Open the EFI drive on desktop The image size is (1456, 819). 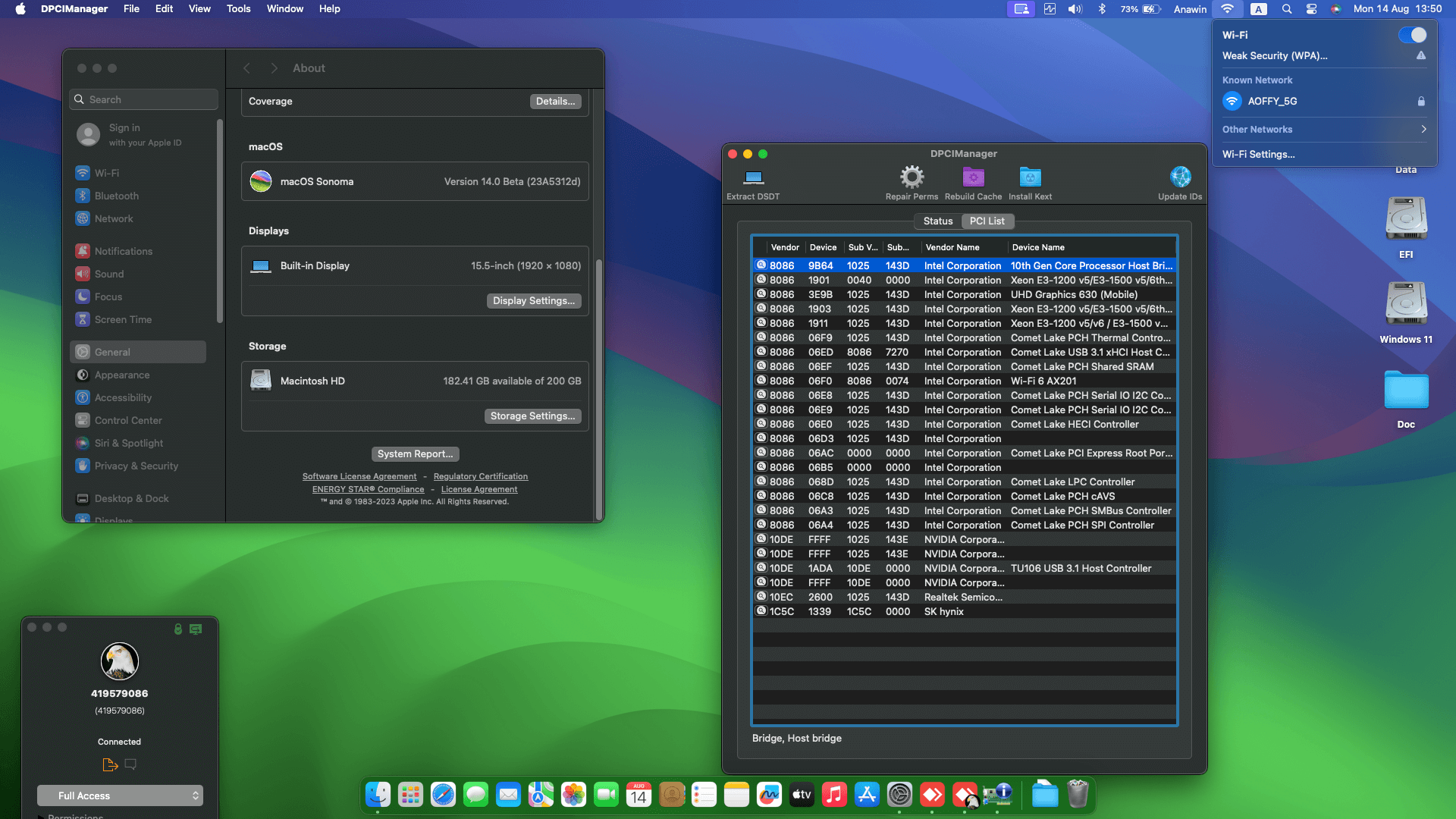[1406, 220]
